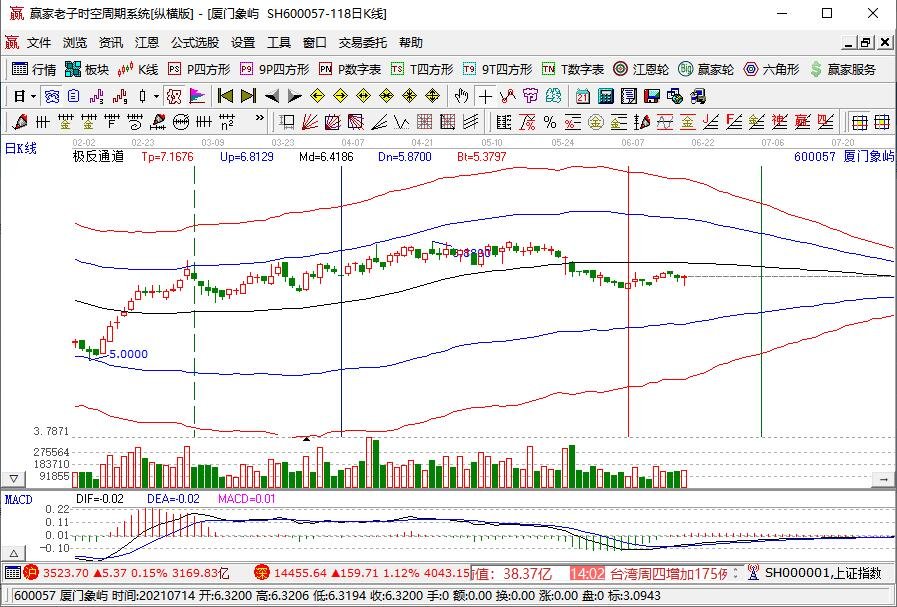Viewport: 897px width, 607px height.
Task: Open the 交易委托 menu
Action: pos(362,42)
